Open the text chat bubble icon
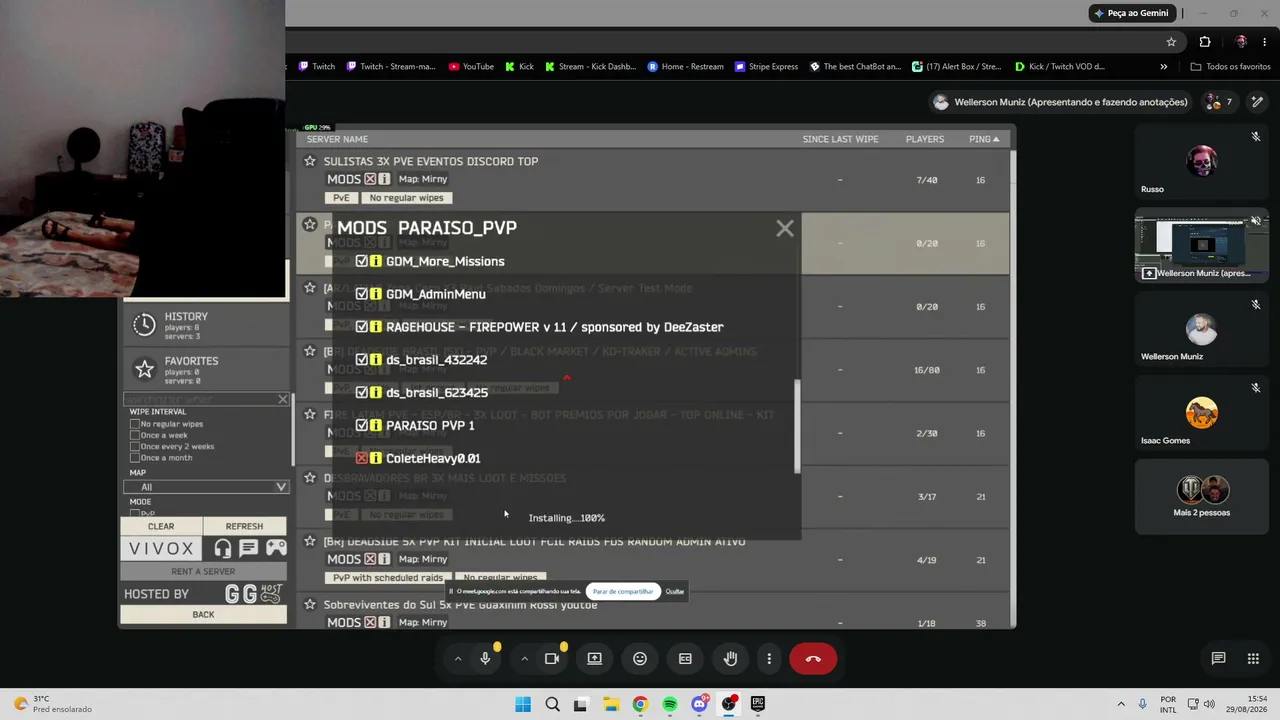The width and height of the screenshot is (1280, 720). [x=249, y=548]
